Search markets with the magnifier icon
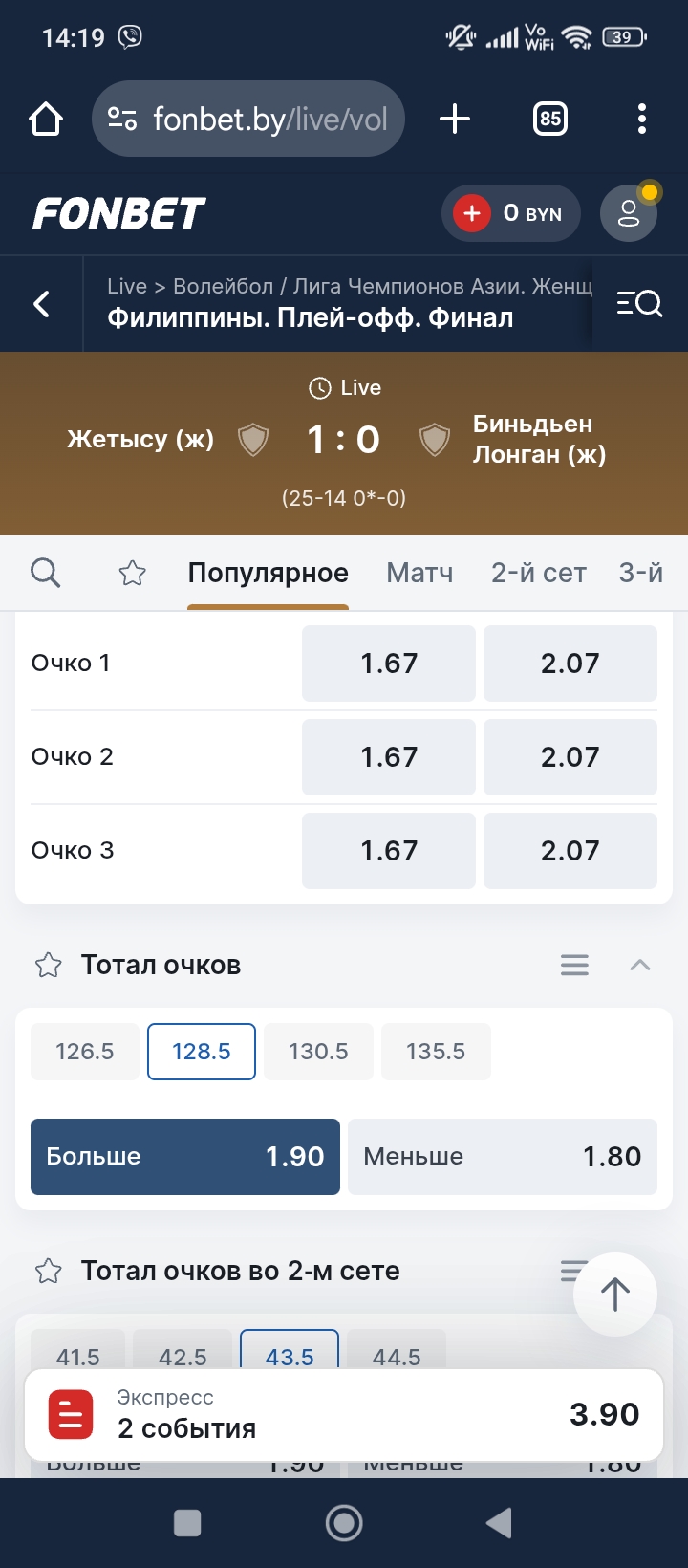 (45, 573)
